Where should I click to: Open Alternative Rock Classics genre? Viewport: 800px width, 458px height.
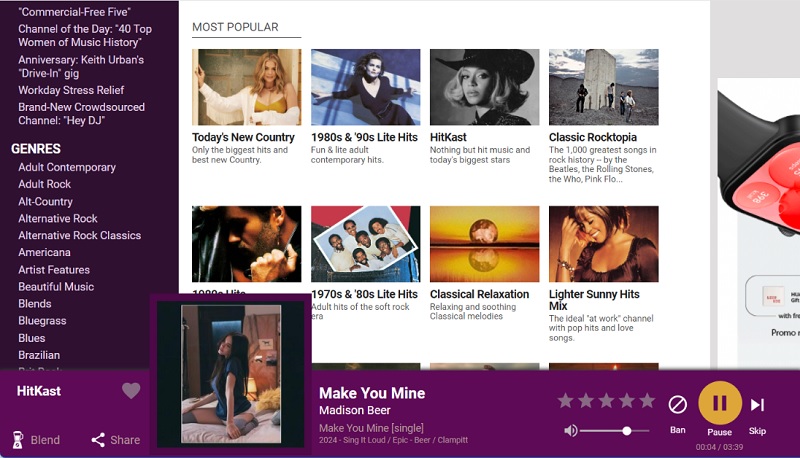[x=80, y=235]
